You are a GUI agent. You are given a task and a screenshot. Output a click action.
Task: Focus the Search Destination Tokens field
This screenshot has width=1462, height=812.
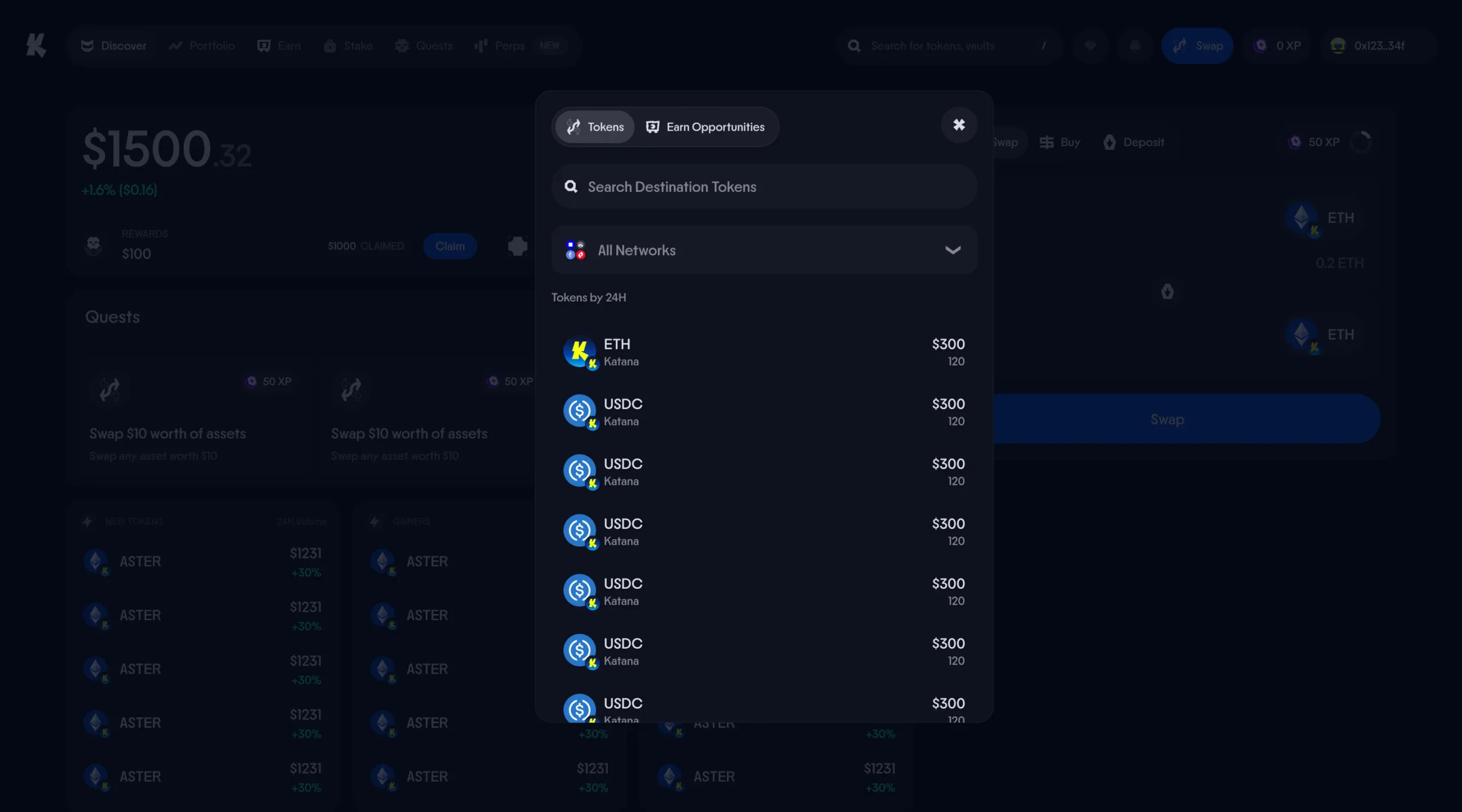point(764,187)
